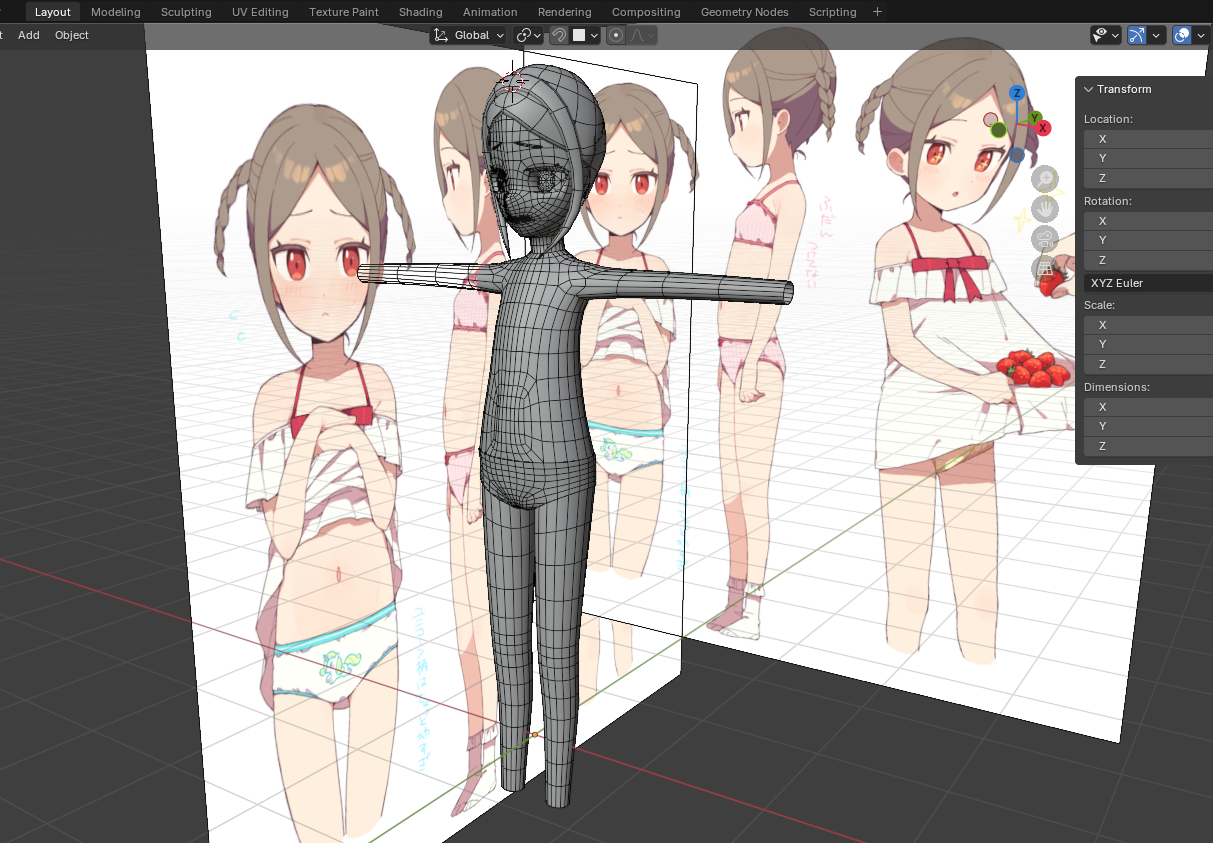Click the Dimensions Y field
Viewport: 1213px width, 843px height.
pyautogui.click(x=1148, y=426)
